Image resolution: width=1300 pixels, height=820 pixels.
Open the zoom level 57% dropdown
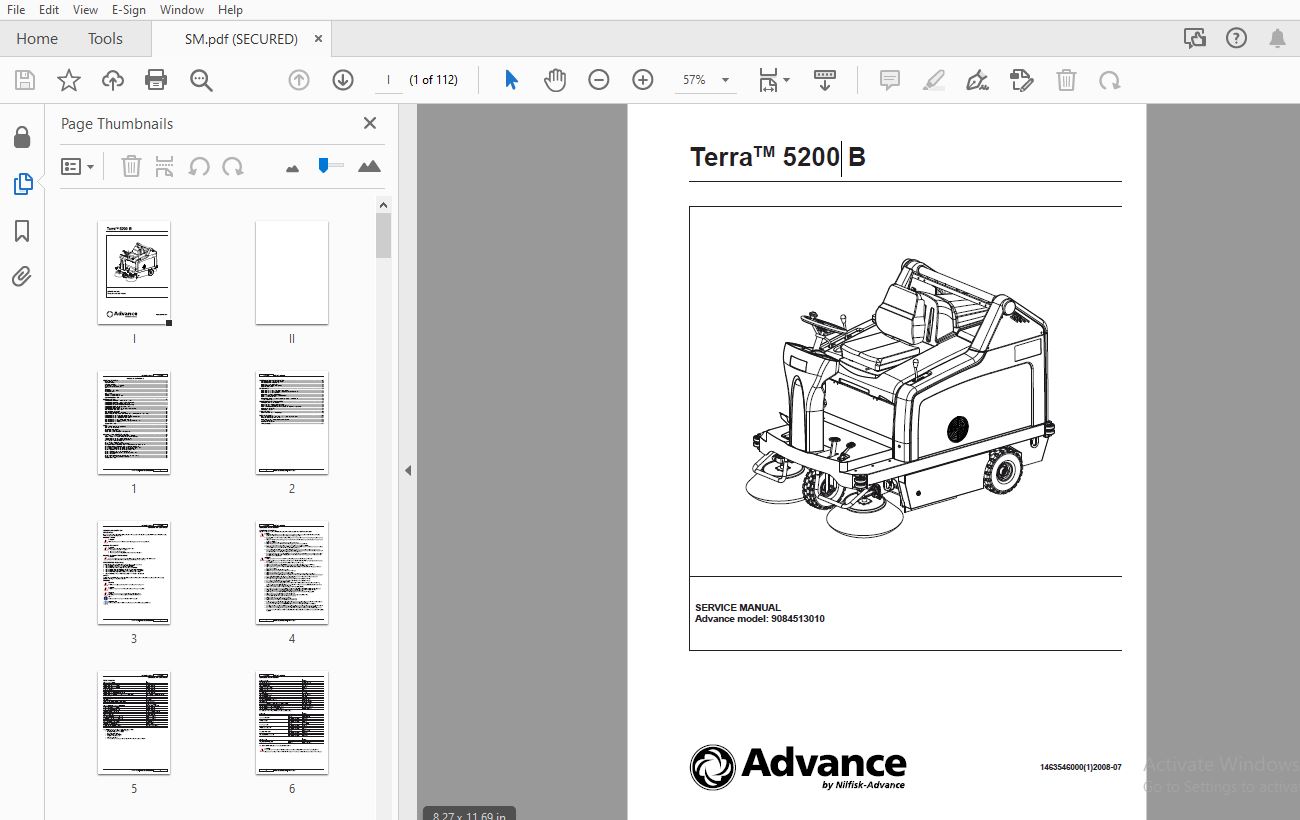pos(707,80)
